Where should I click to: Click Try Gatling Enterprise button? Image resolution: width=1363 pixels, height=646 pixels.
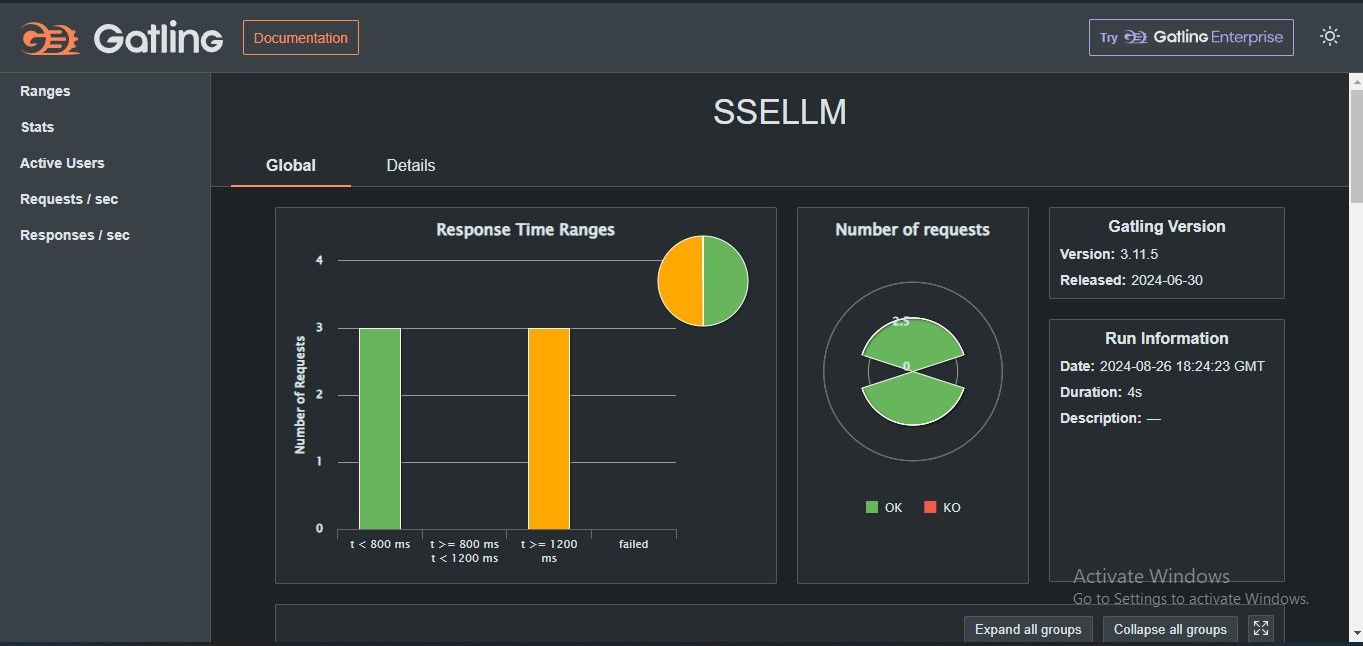(1191, 37)
